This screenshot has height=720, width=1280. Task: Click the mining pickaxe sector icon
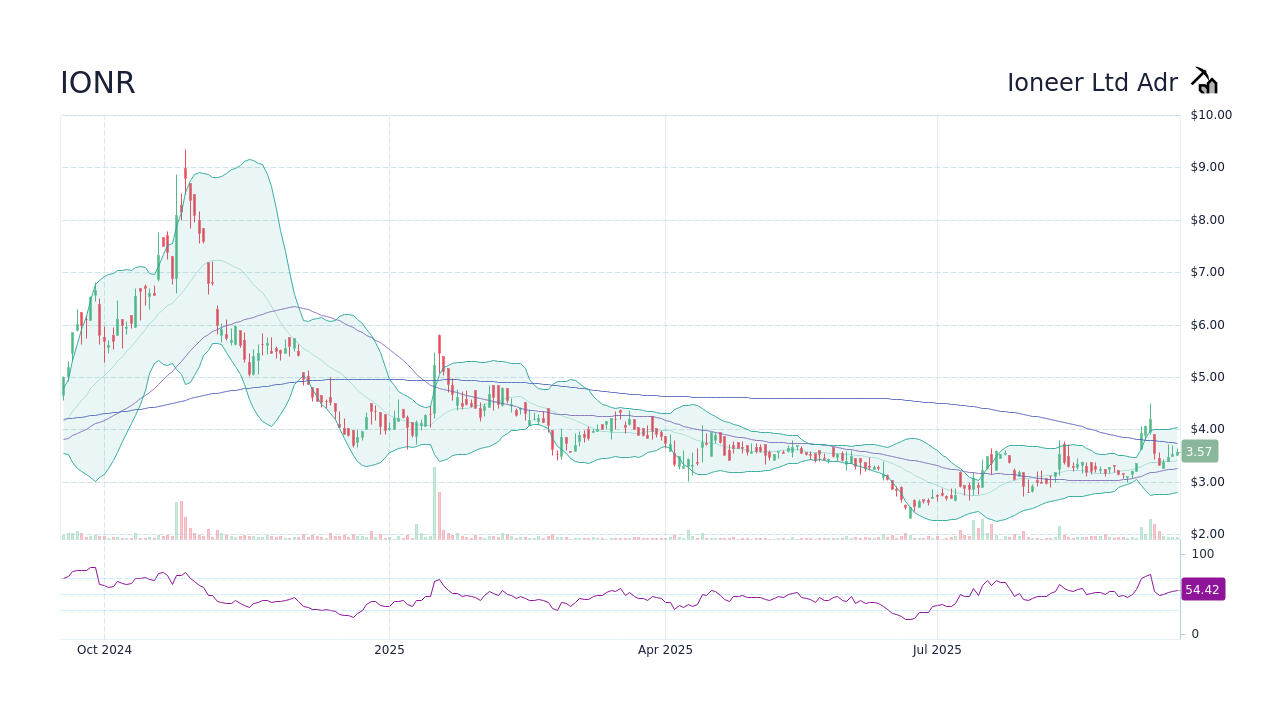click(x=1204, y=80)
